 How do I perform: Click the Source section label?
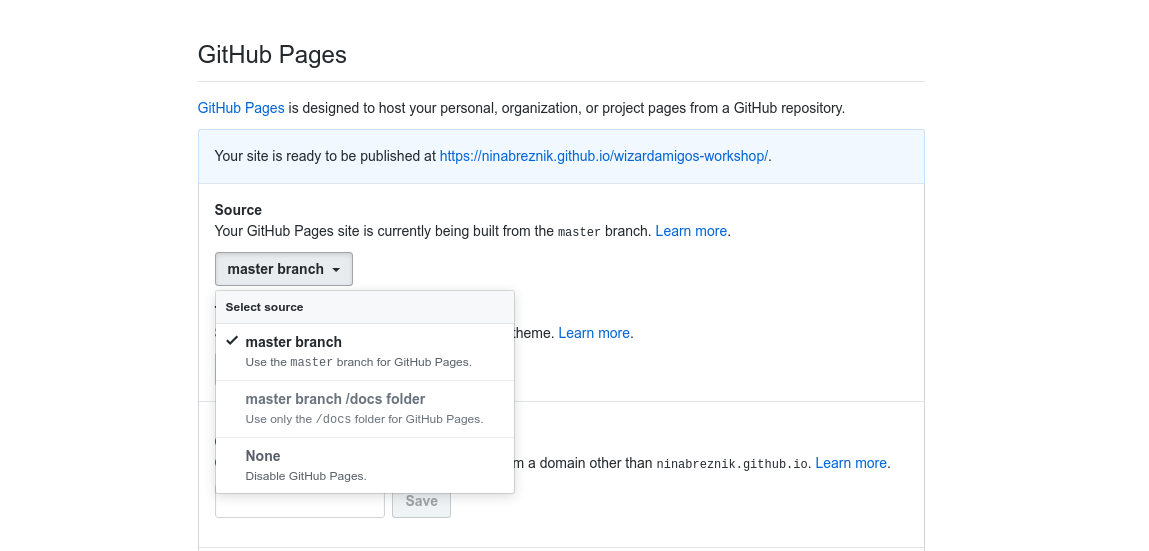tap(238, 210)
